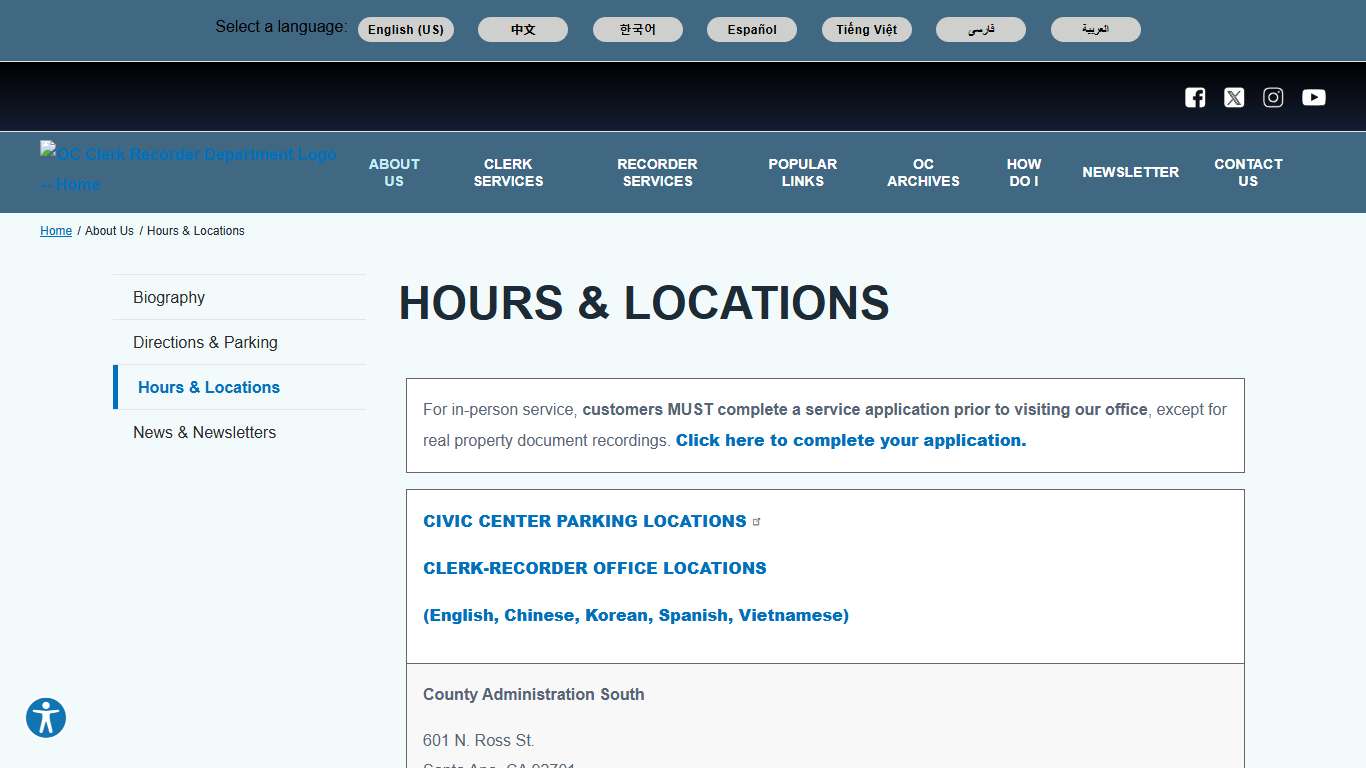1366x768 pixels.
Task: Click here to complete your application link
Action: [850, 440]
